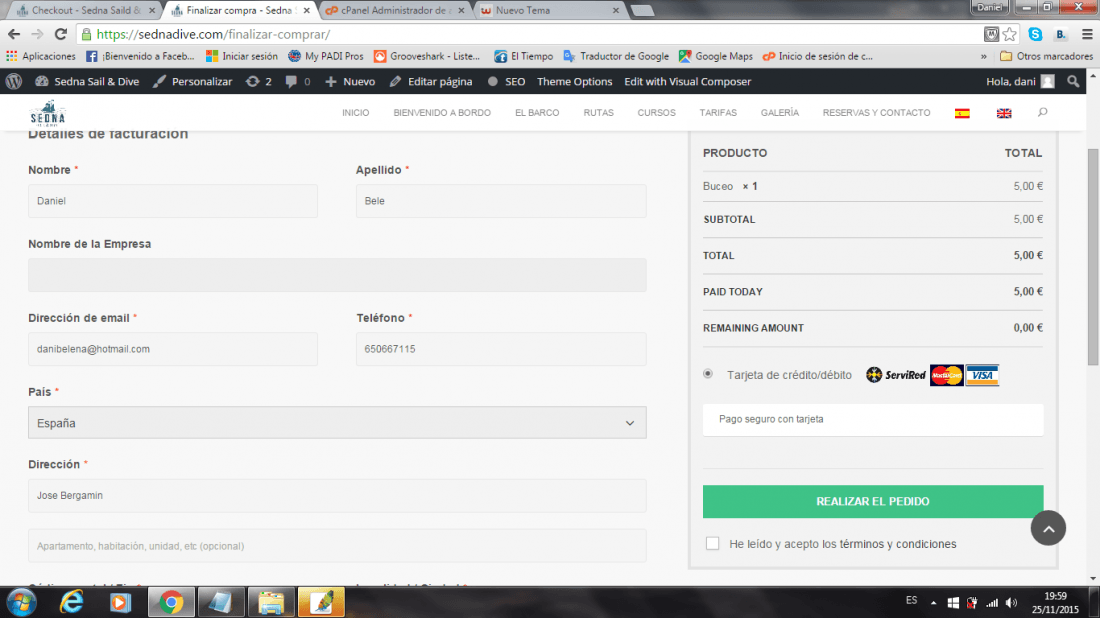Click the Teléfono field
This screenshot has height=618, width=1100.
[x=501, y=349]
